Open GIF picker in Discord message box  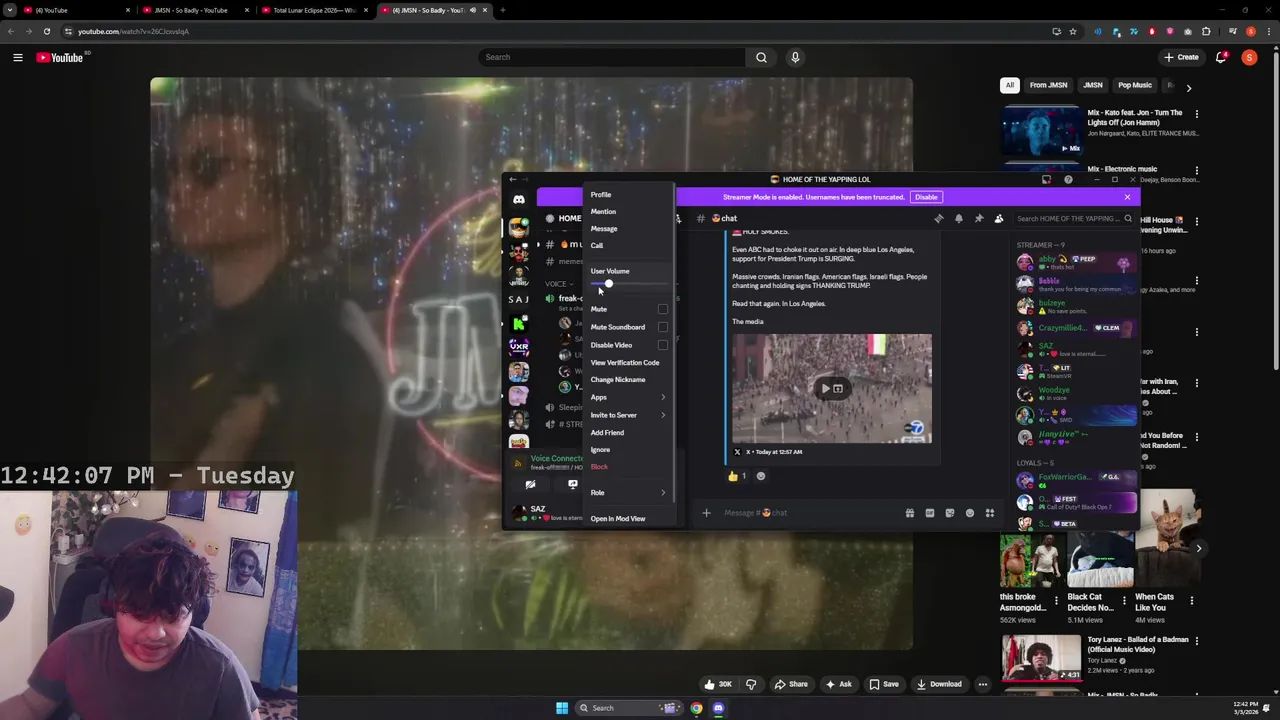coord(929,513)
